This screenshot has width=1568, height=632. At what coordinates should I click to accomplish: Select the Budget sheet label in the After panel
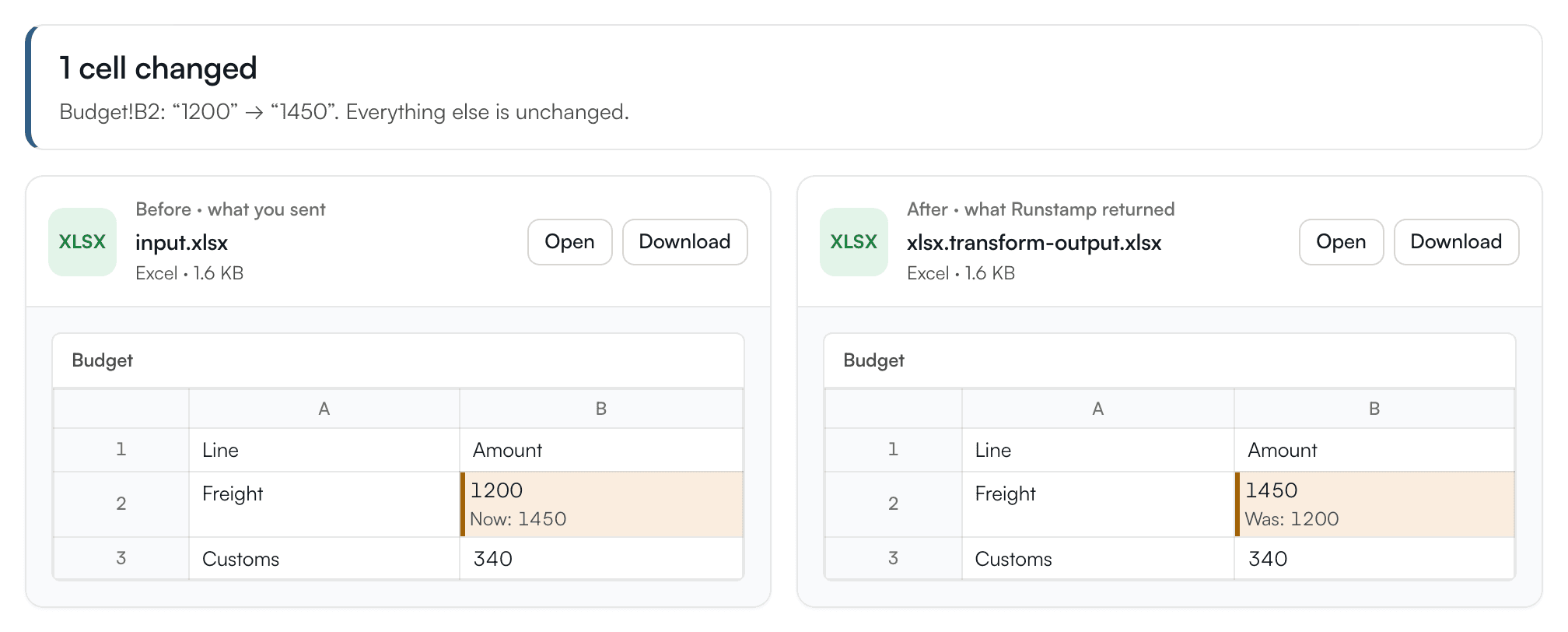click(x=874, y=360)
